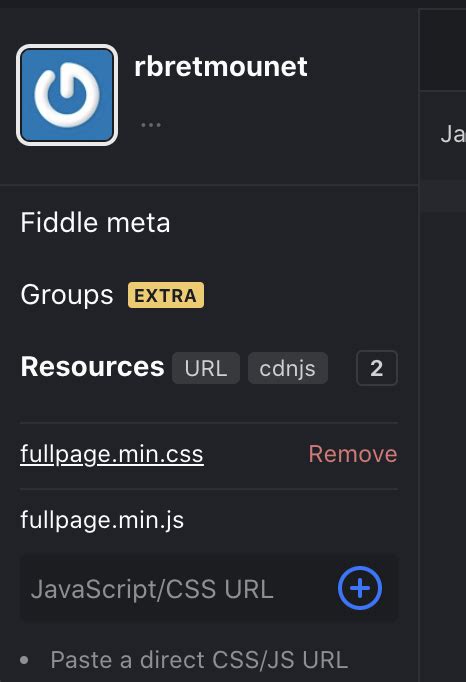This screenshot has height=682, width=466.
Task: Select the fullpage.min.js resource entry
Action: click(x=102, y=520)
